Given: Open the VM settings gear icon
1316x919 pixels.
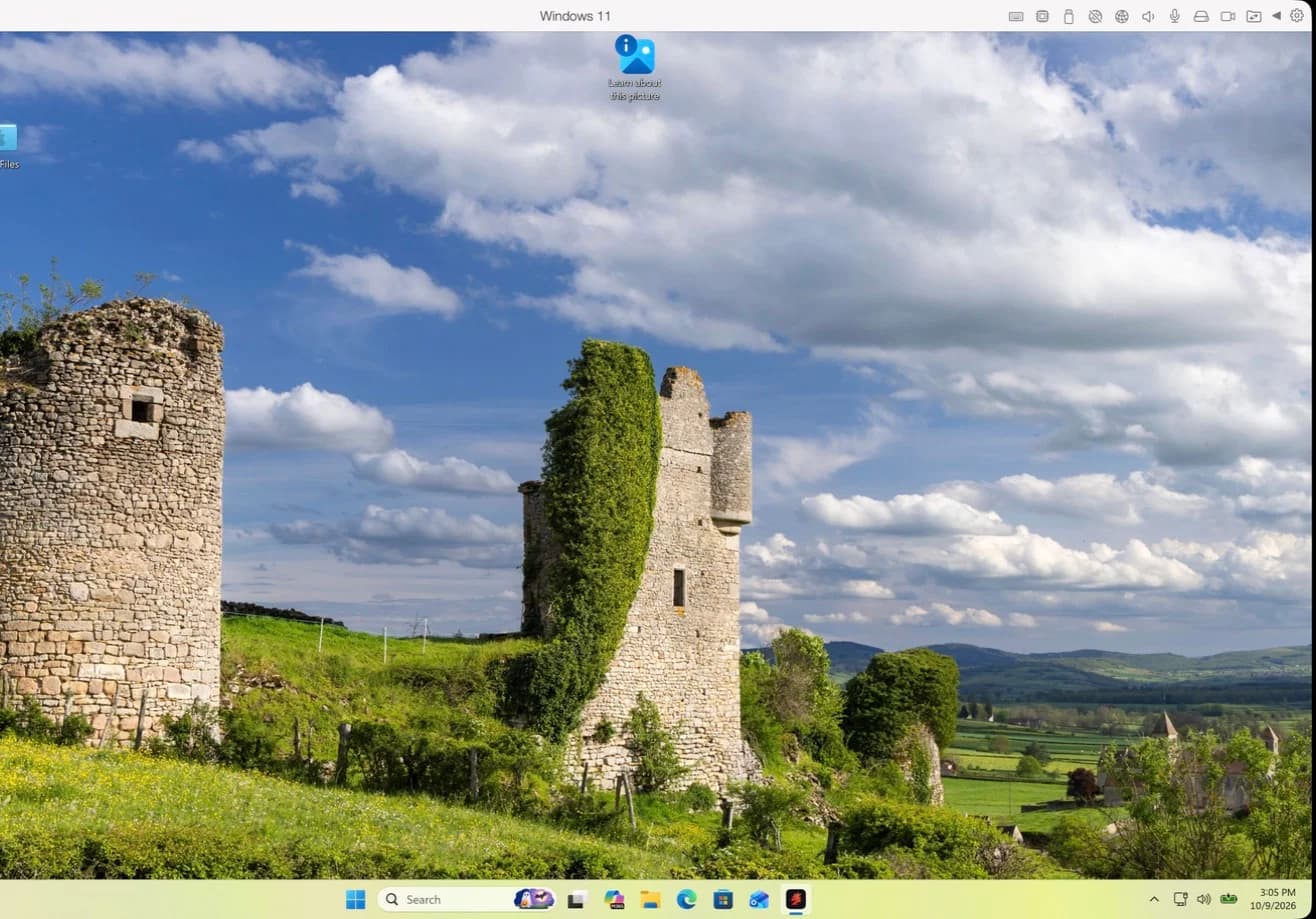Looking at the screenshot, I should click(1297, 16).
